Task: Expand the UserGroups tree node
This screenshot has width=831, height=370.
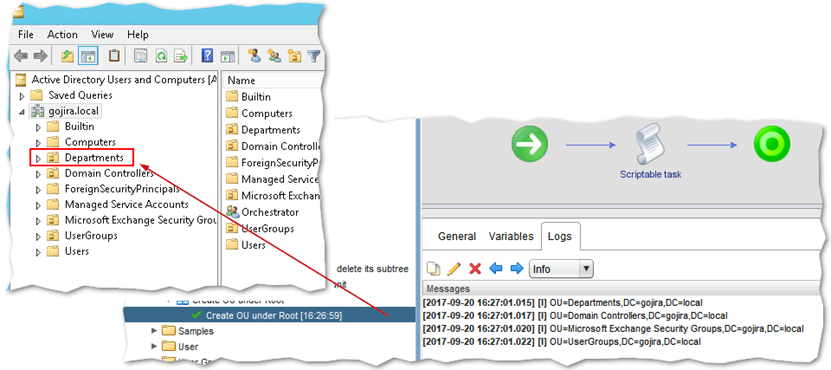Action: pos(38,236)
